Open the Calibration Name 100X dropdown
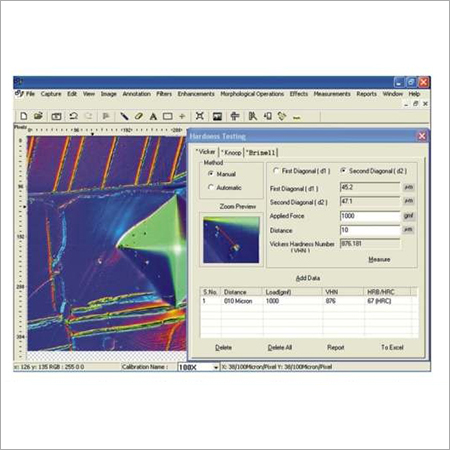Image resolution: width=450 pixels, height=450 pixels. [x=216, y=367]
